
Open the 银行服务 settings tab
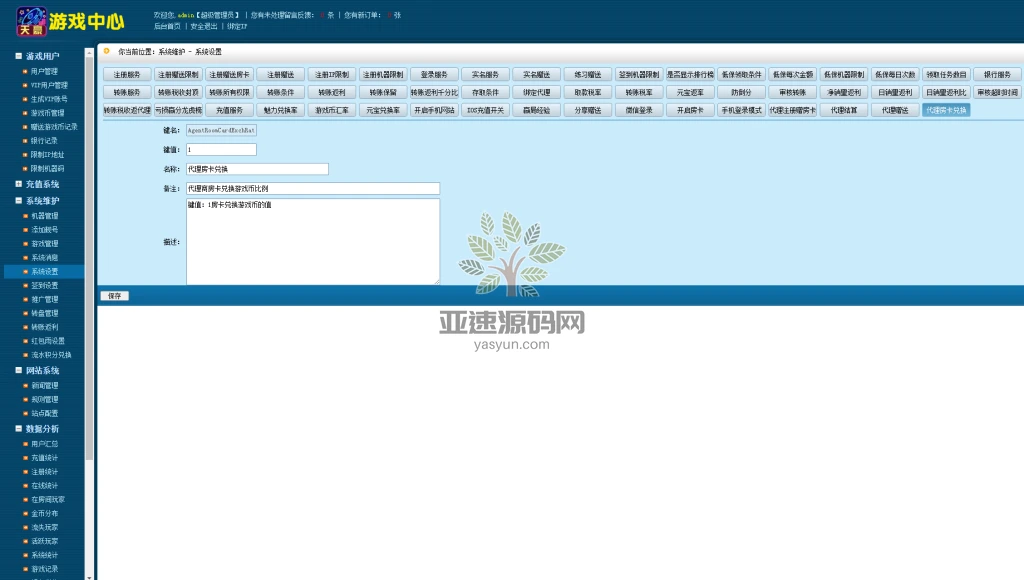coord(997,74)
